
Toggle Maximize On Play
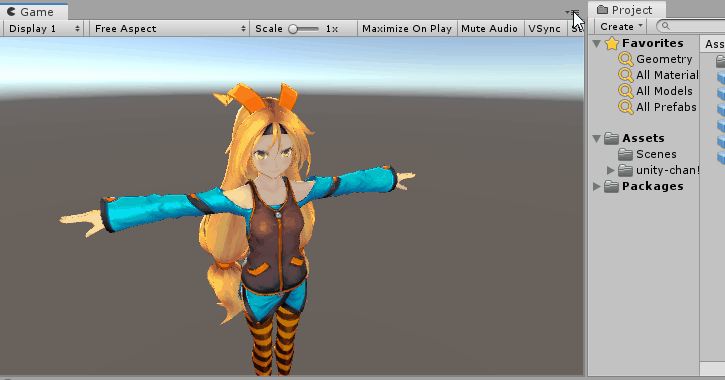(x=407, y=29)
